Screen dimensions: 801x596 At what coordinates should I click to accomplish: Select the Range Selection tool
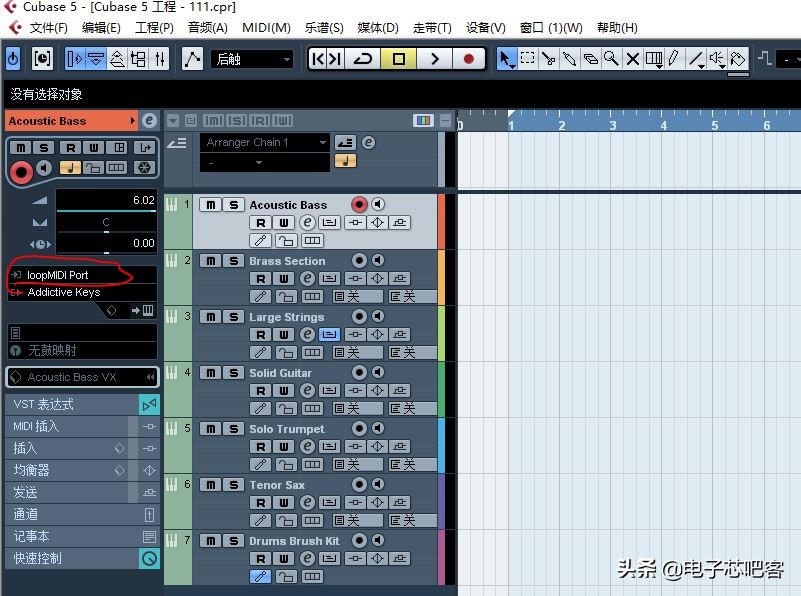527,59
